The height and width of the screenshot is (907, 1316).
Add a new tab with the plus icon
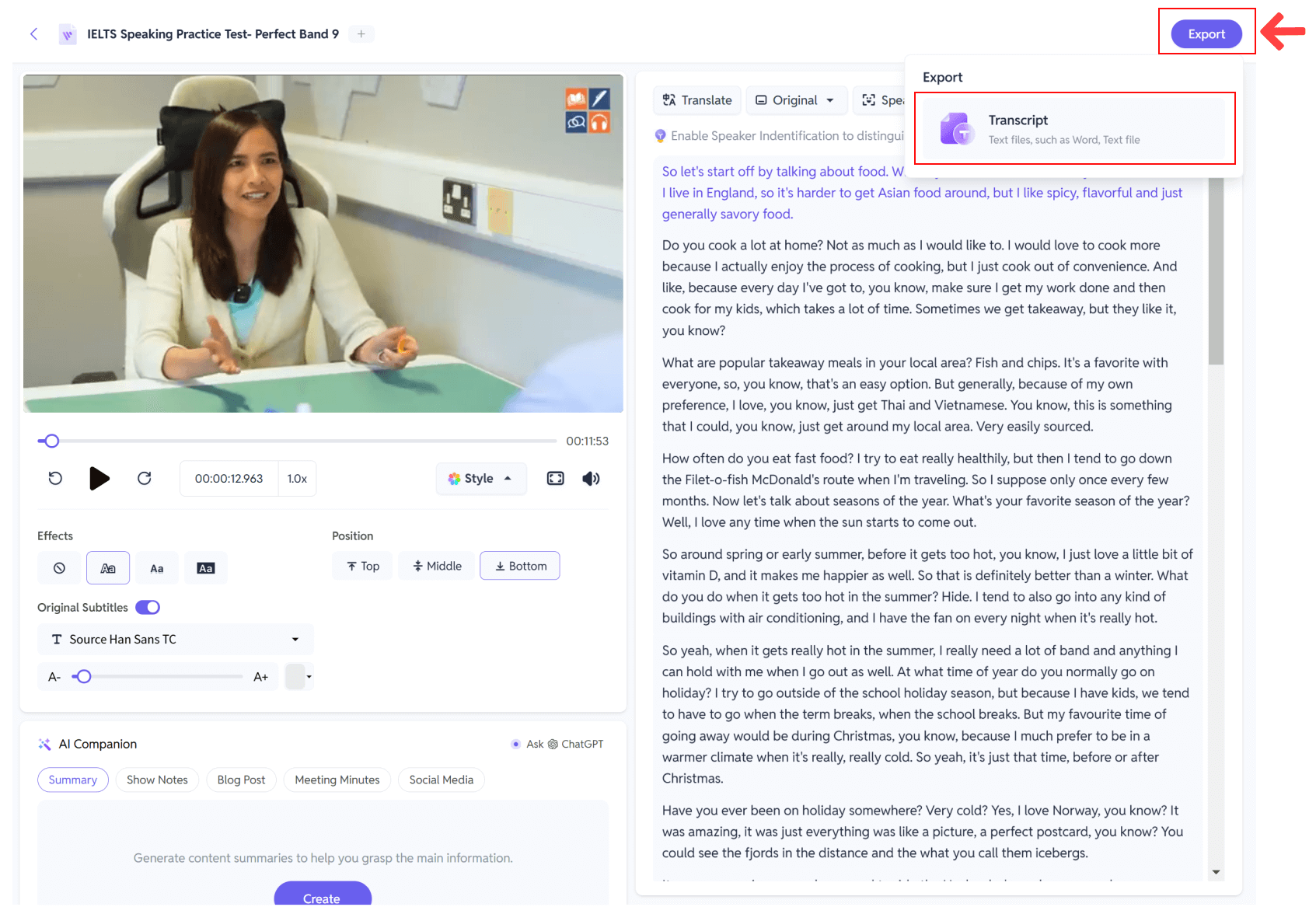tap(361, 33)
